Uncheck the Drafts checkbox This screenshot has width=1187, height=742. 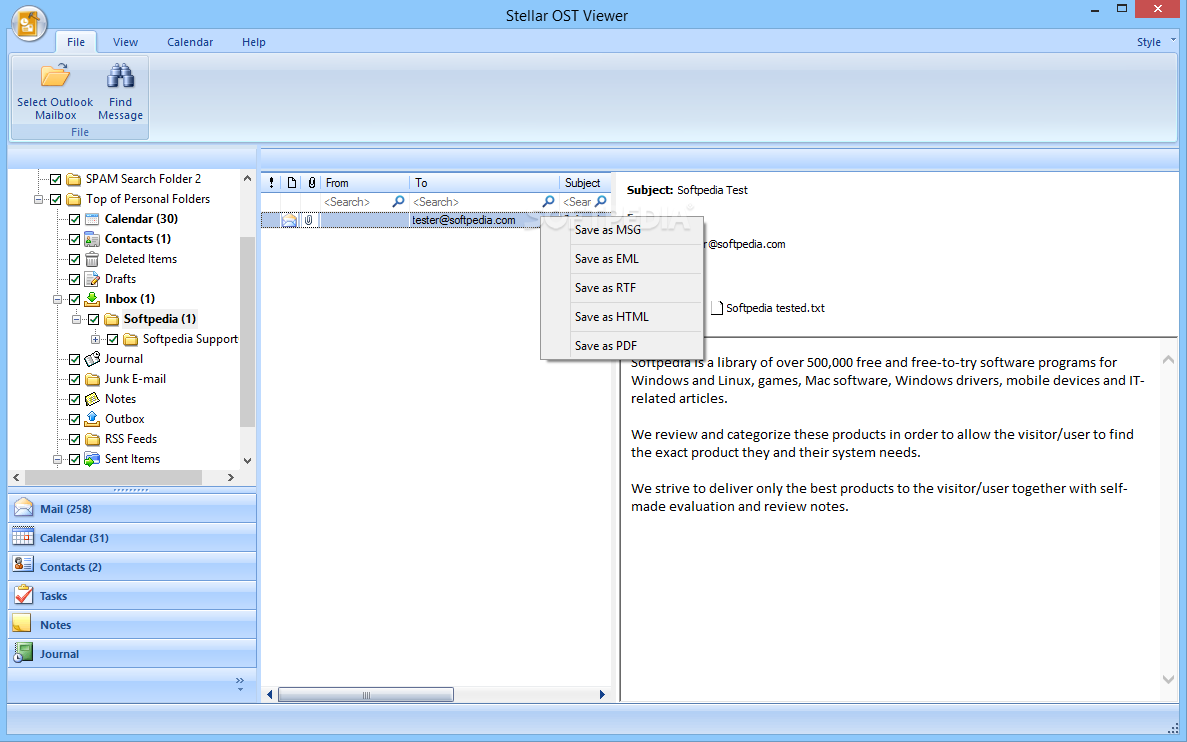coord(74,279)
